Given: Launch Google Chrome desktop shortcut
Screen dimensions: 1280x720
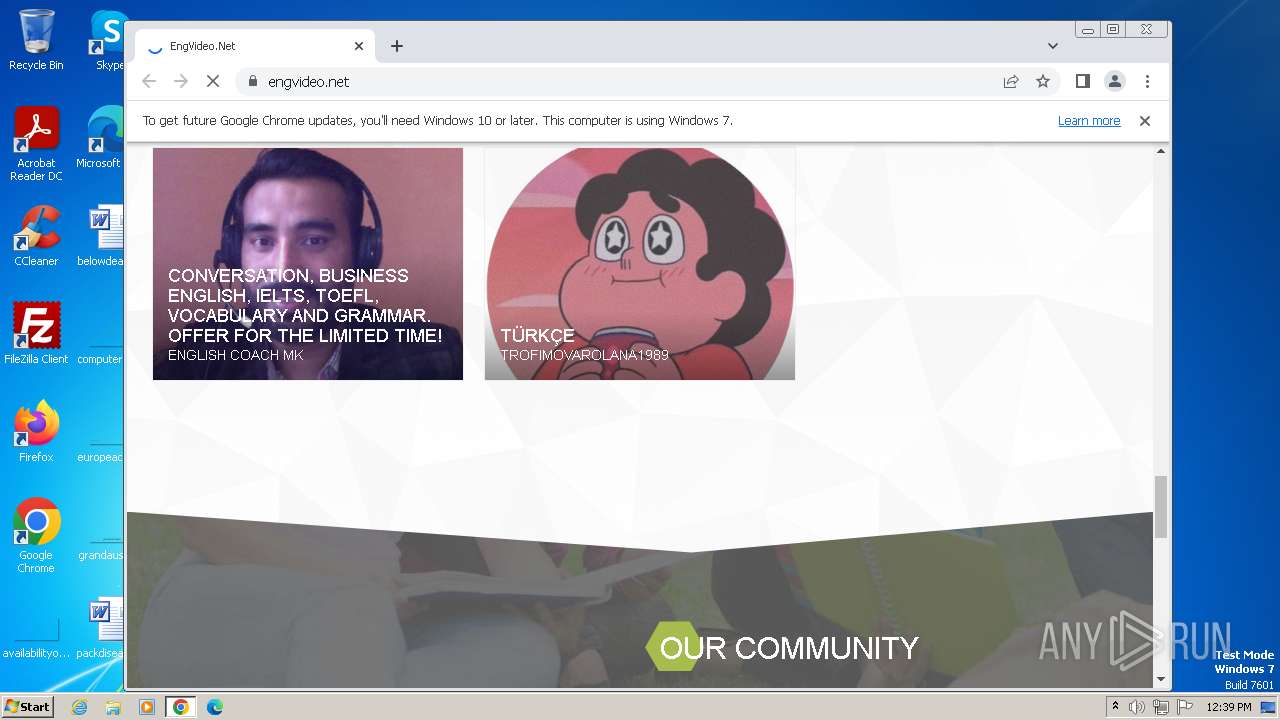Looking at the screenshot, I should (x=36, y=536).
